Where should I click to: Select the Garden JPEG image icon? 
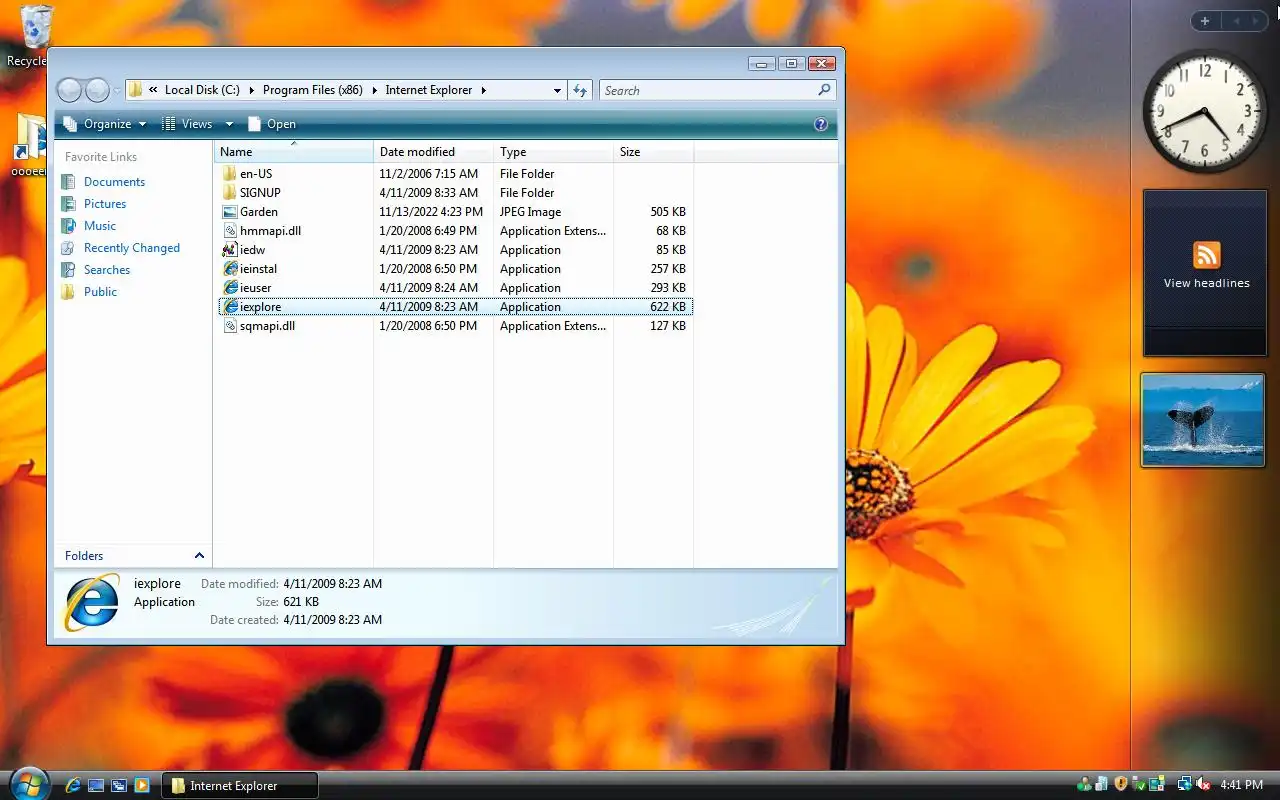point(230,212)
